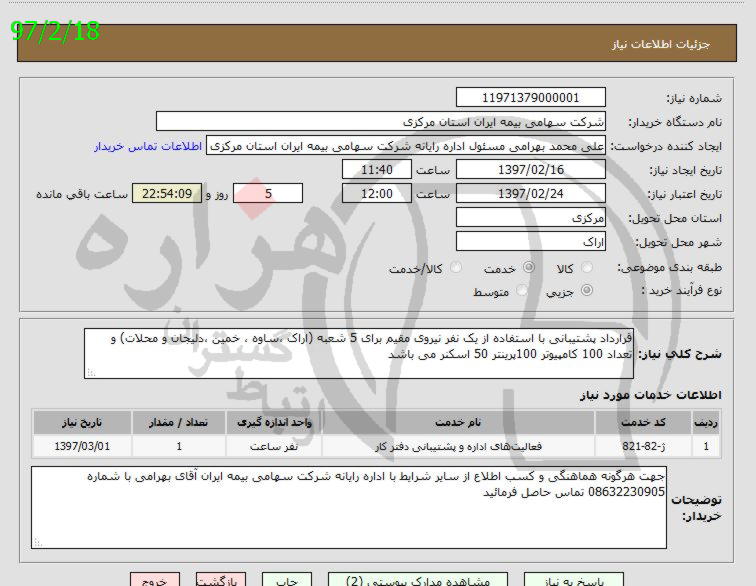The image size is (756, 586).
Task: Click مشاهده مدارک پیوستی (2) button
Action: pyautogui.click(x=418, y=580)
